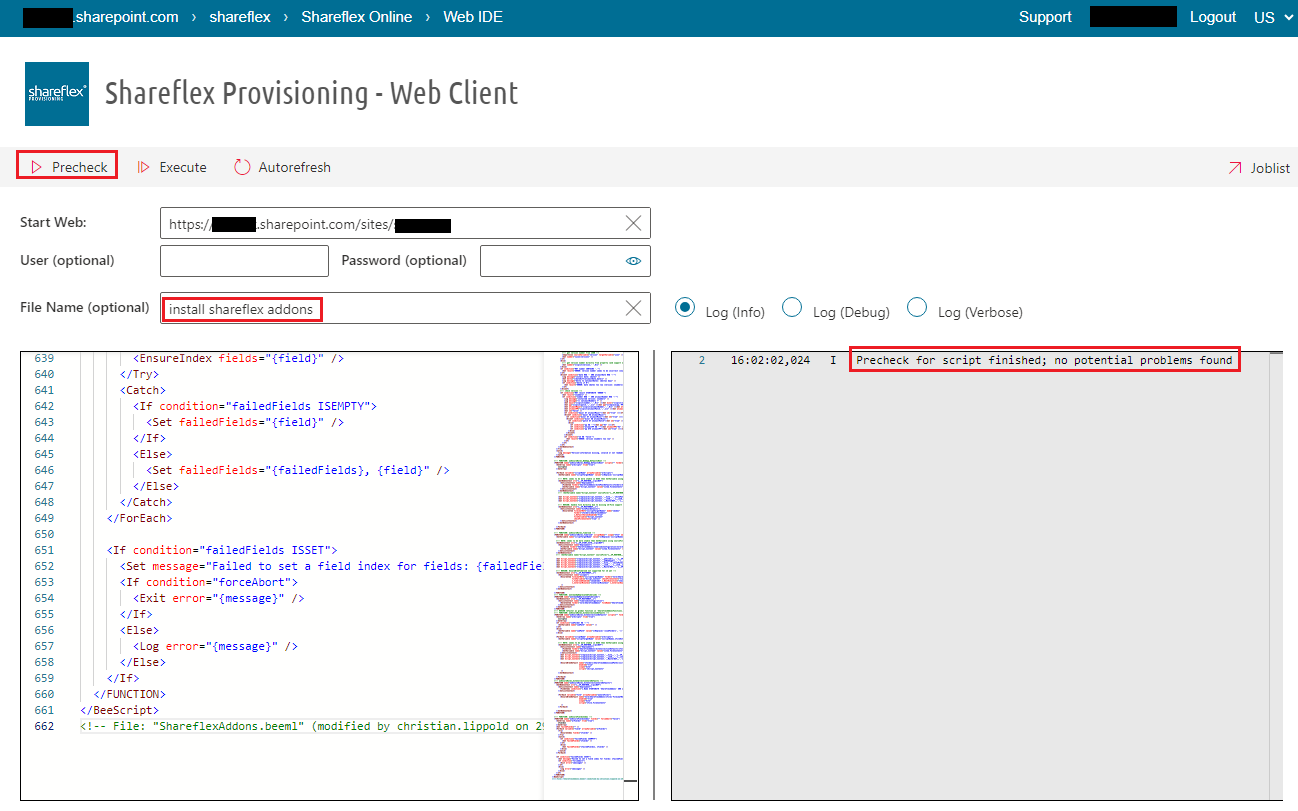Viewport: 1298px width, 811px height.
Task: Select the Log (Info) radio button
Action: [x=685, y=308]
